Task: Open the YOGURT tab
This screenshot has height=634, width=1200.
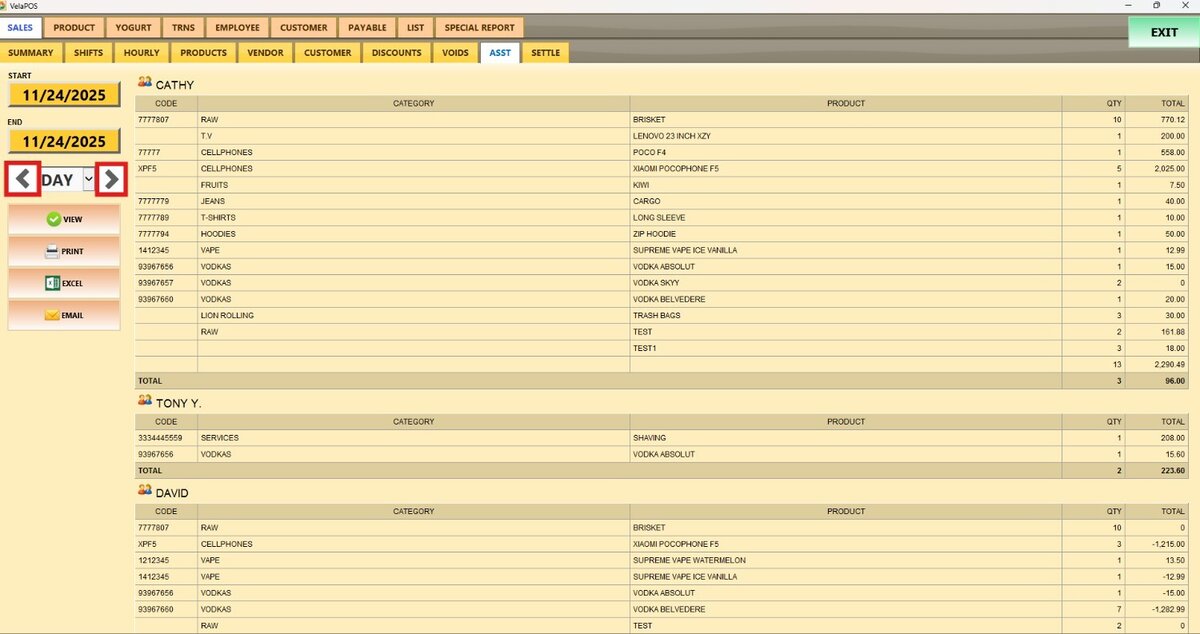Action: tap(133, 28)
